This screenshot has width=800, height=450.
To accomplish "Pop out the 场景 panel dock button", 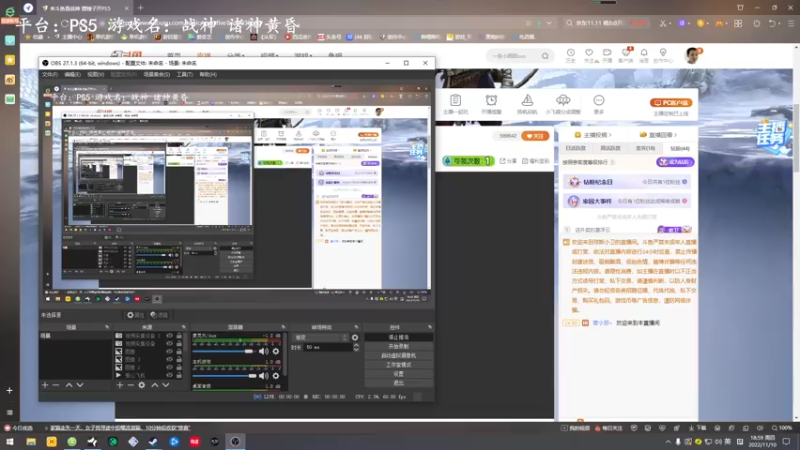I will click(x=107, y=327).
